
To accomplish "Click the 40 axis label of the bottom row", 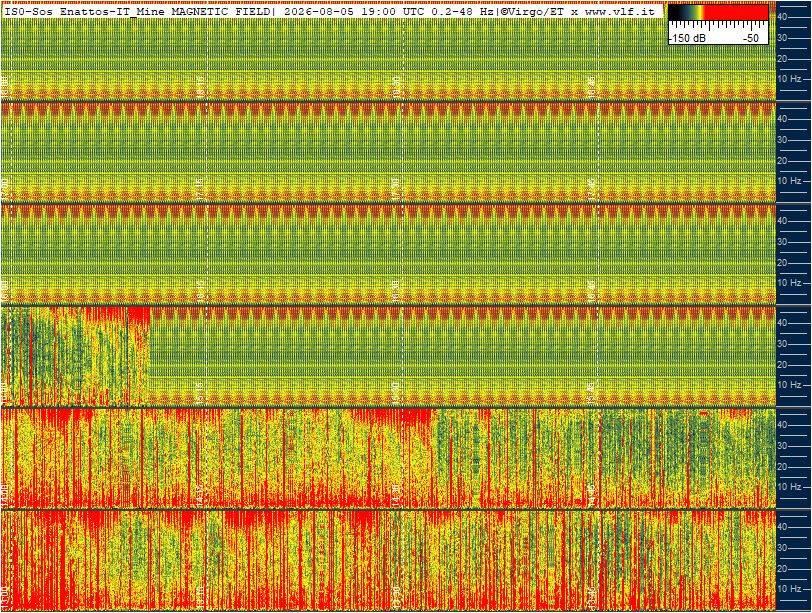I will click(782, 527).
